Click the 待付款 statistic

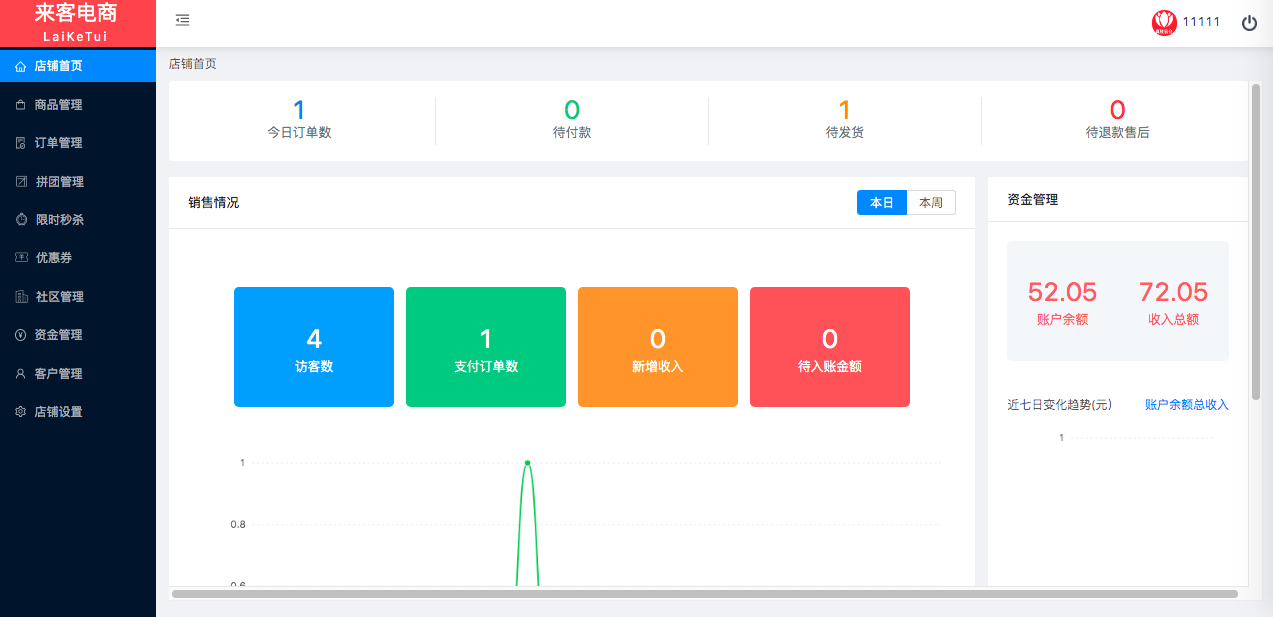click(572, 120)
